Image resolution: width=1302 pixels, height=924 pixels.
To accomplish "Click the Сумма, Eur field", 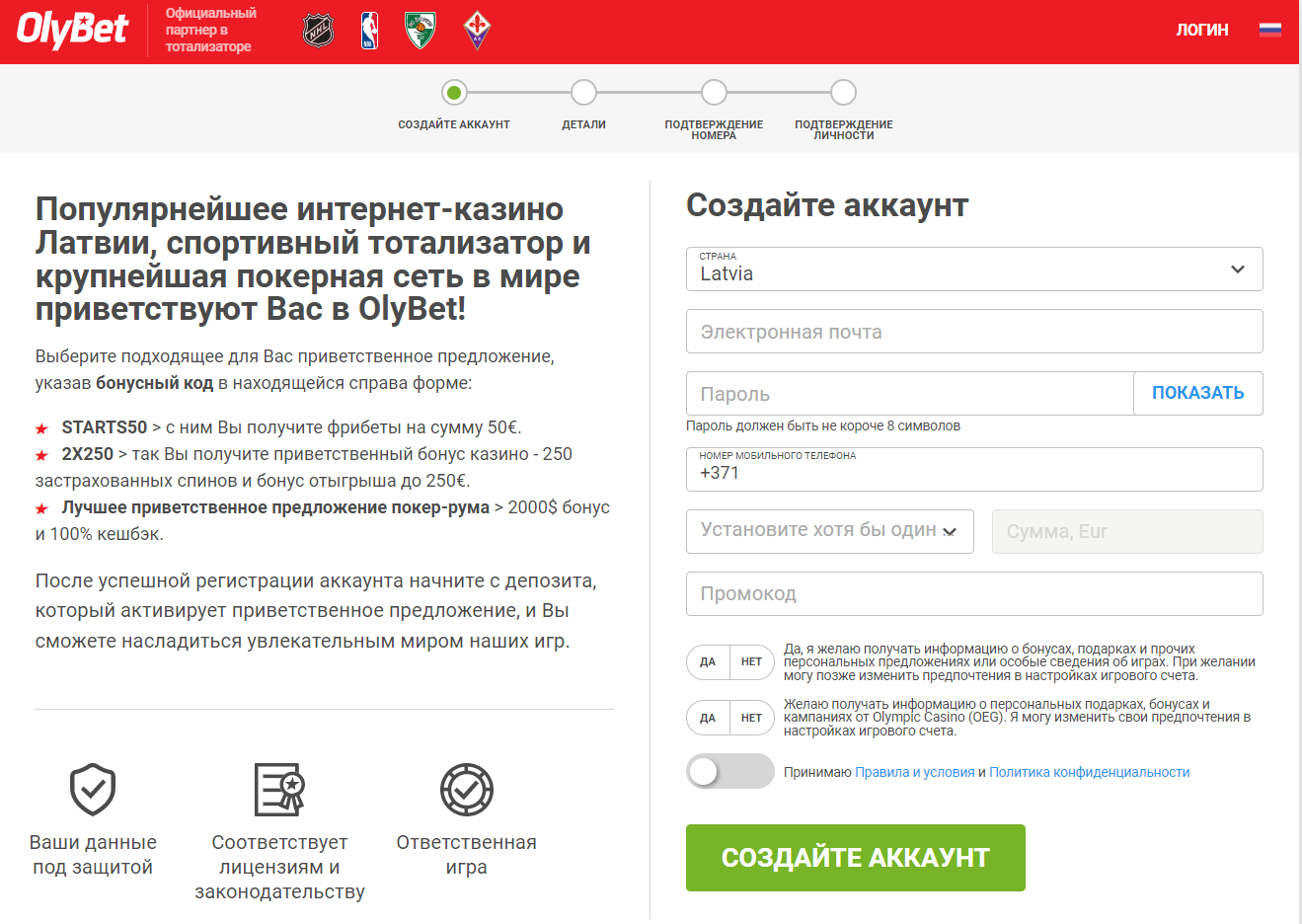I will pos(1127,531).
